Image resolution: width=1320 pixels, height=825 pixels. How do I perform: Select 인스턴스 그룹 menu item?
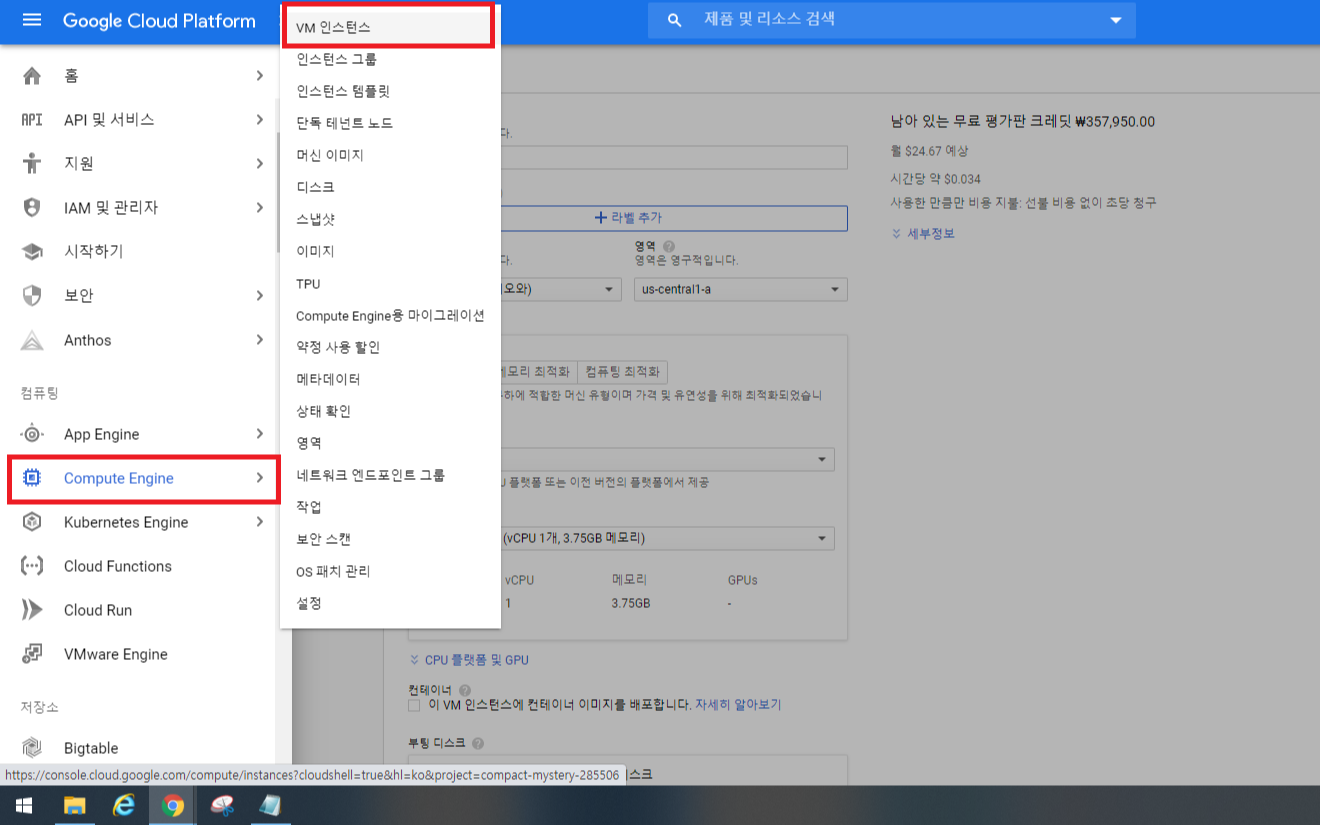pyautogui.click(x=390, y=59)
